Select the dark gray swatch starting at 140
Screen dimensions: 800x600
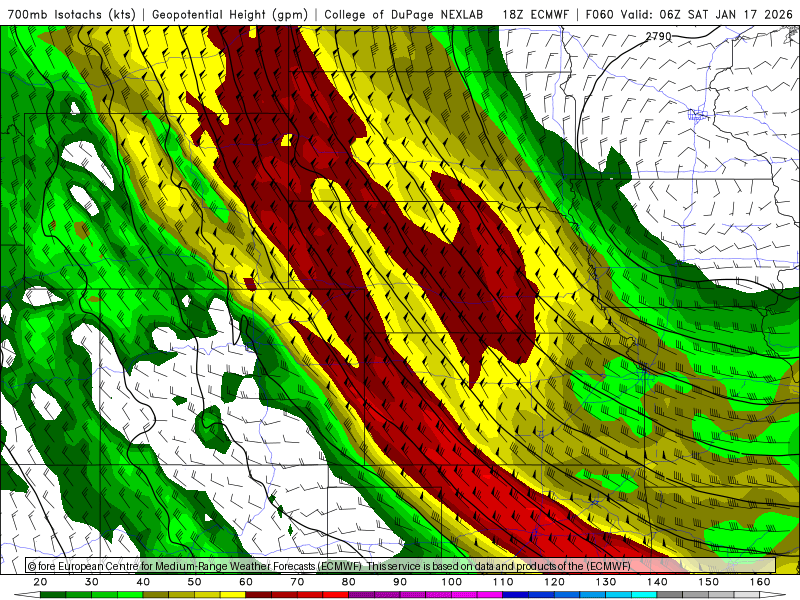click(670, 594)
